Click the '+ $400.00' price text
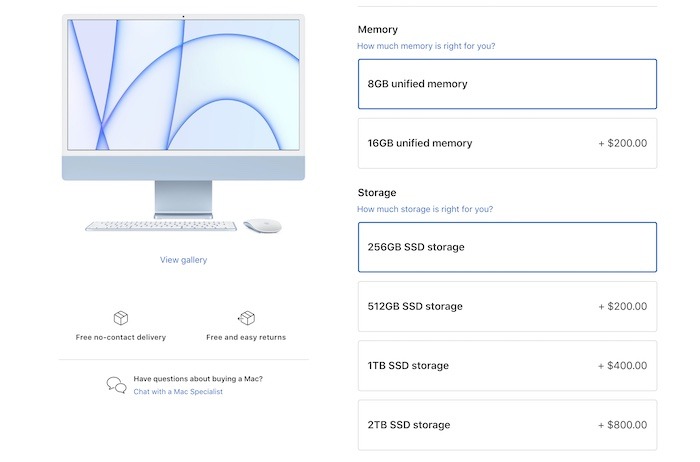The height and width of the screenshot is (462, 700). click(x=623, y=366)
